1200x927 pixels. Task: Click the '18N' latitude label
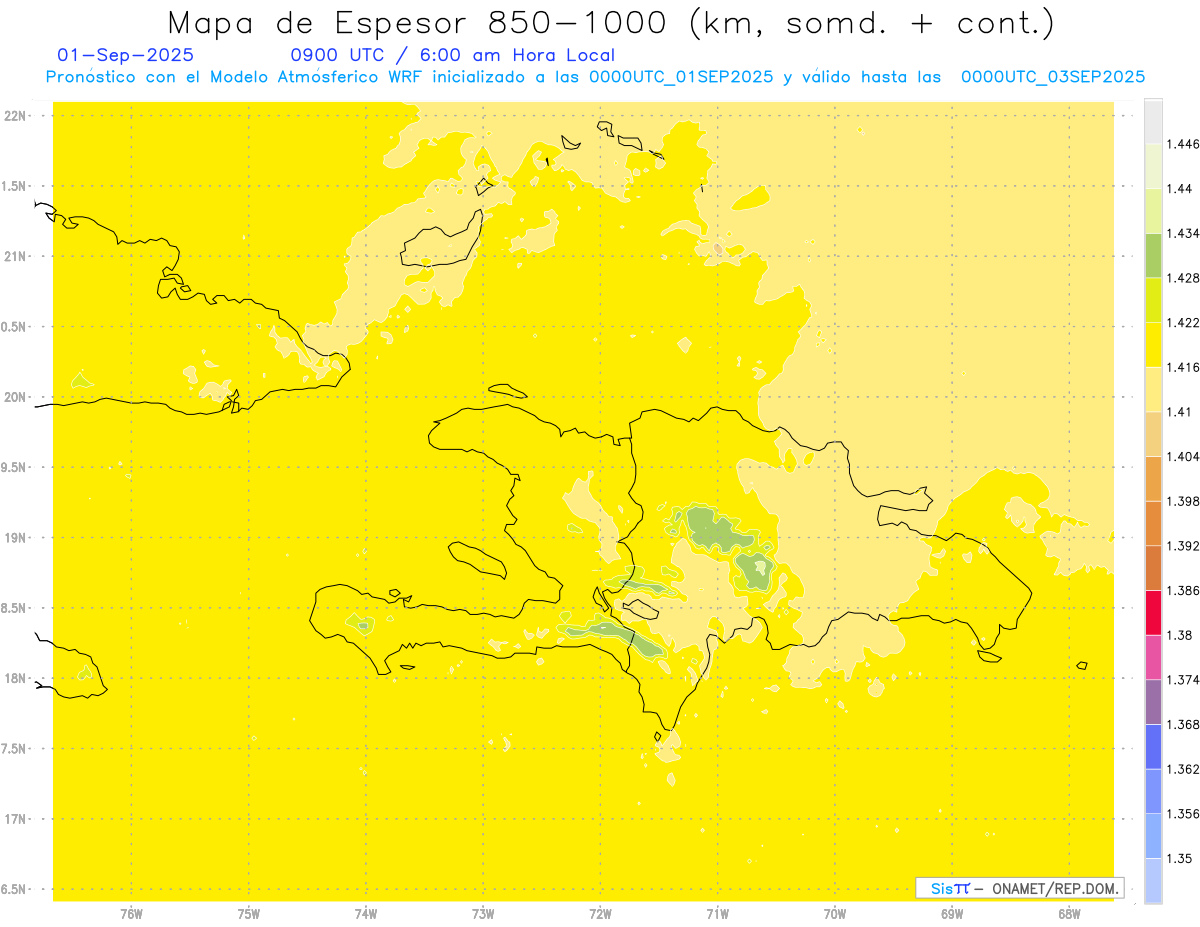click(16, 678)
